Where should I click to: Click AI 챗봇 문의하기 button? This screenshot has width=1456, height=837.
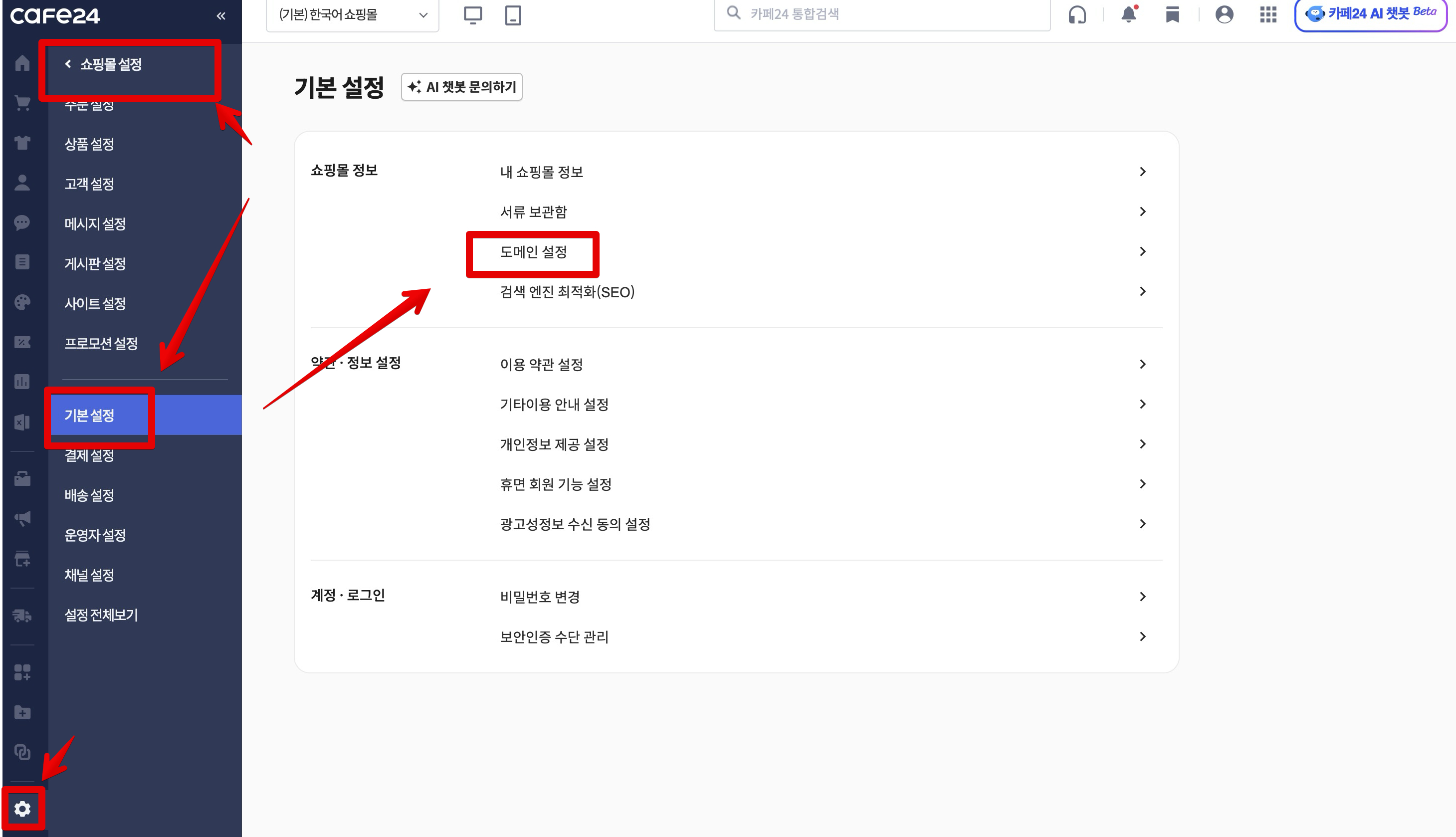tap(461, 87)
